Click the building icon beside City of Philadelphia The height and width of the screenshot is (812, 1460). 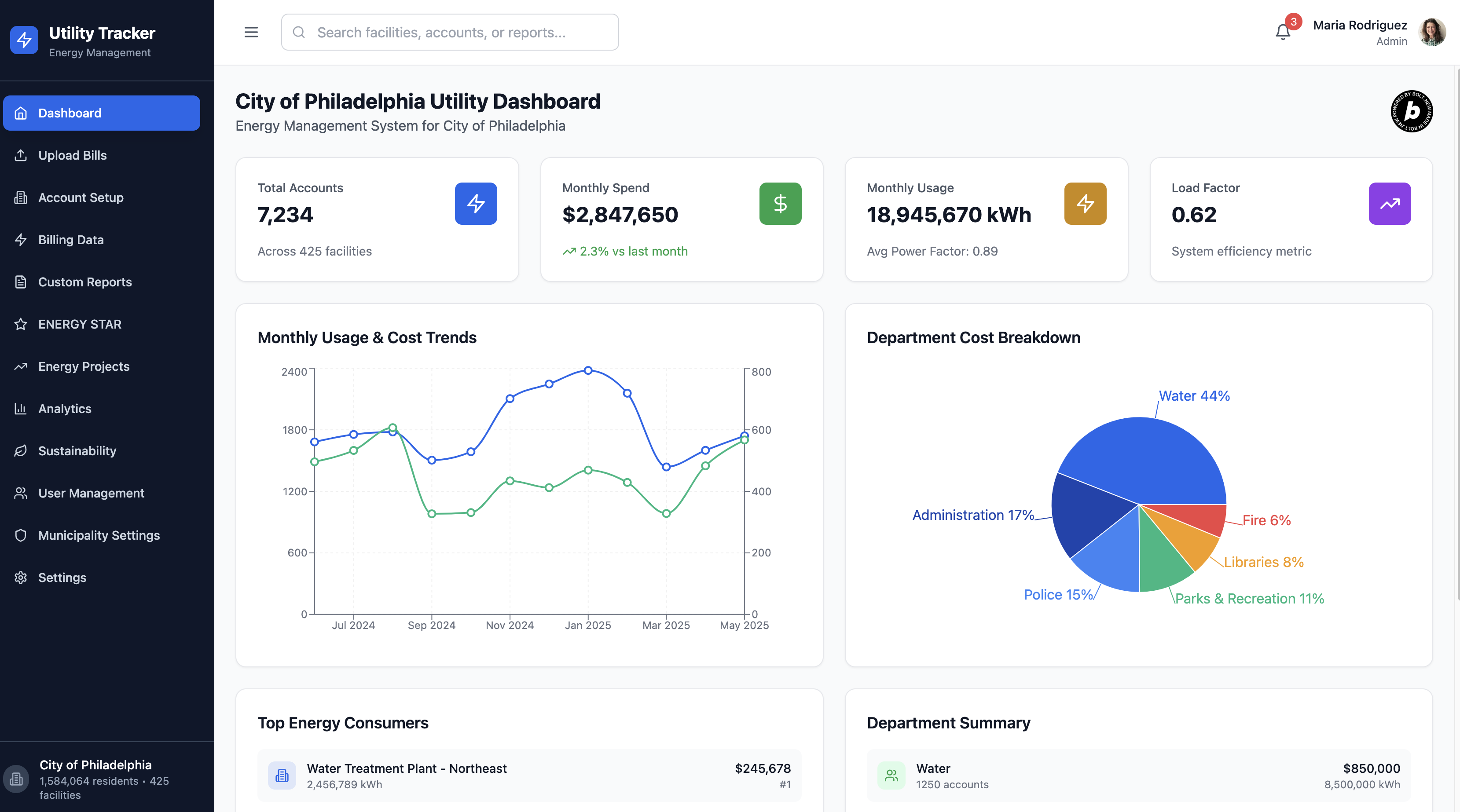click(16, 779)
